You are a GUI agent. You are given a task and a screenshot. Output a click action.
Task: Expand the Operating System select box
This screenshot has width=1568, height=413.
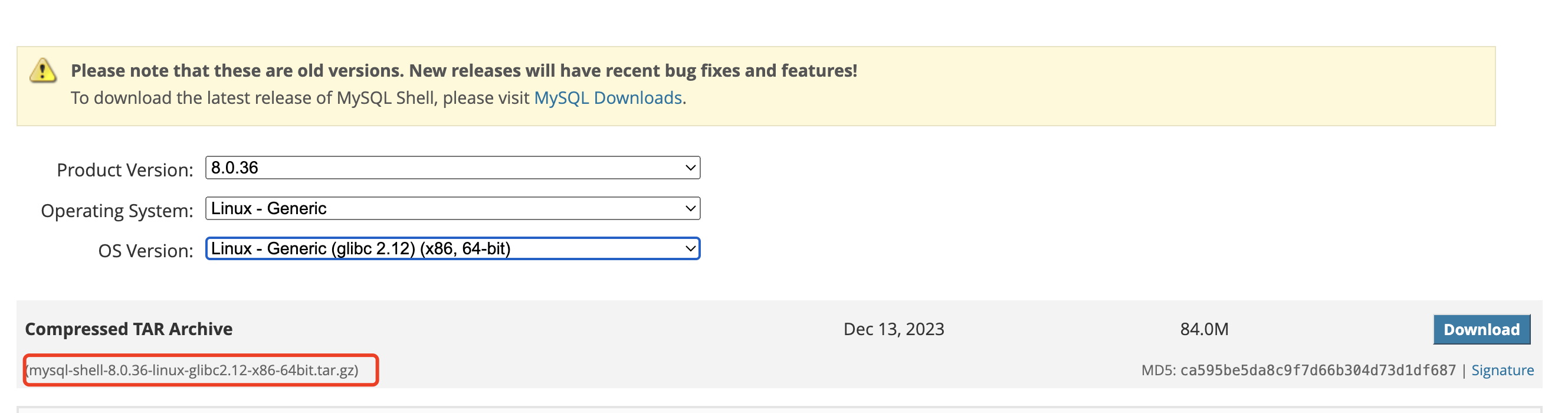(x=452, y=208)
